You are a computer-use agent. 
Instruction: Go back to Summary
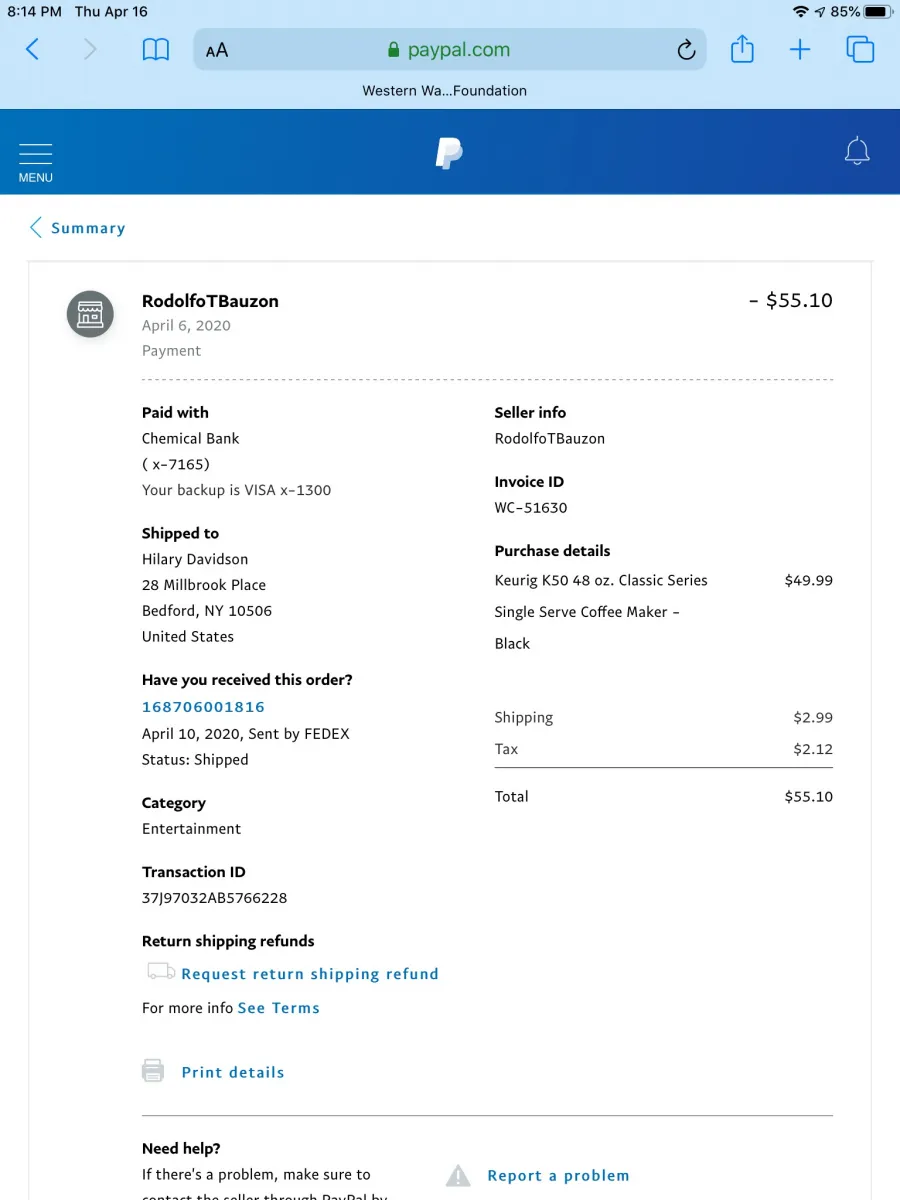(x=88, y=228)
